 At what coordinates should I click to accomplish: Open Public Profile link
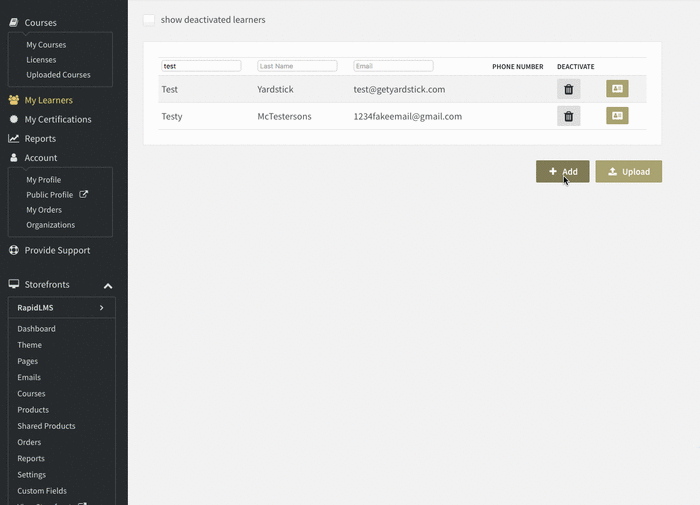pyautogui.click(x=49, y=195)
